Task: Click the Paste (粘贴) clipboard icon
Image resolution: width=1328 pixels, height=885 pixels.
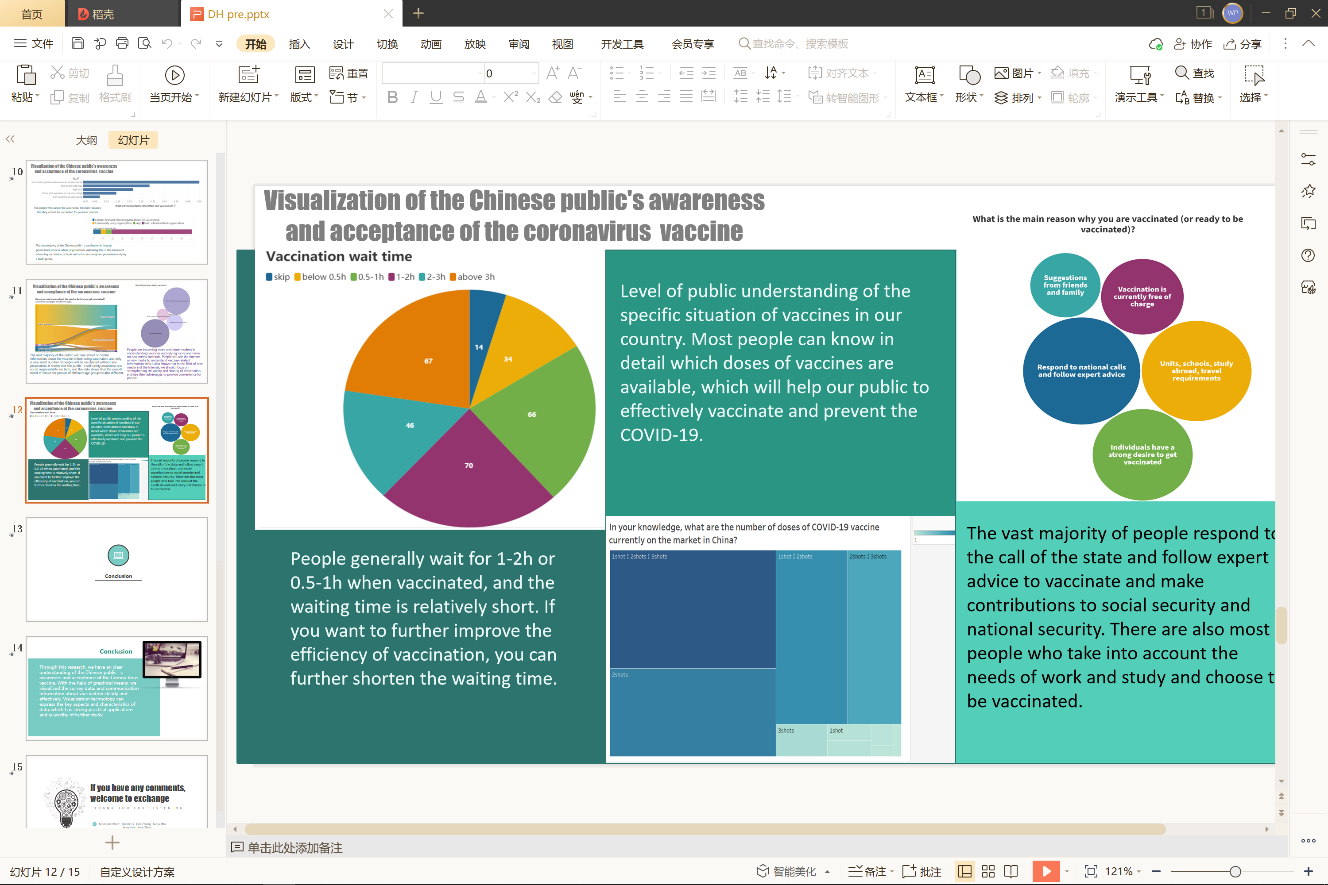Action: (26, 75)
